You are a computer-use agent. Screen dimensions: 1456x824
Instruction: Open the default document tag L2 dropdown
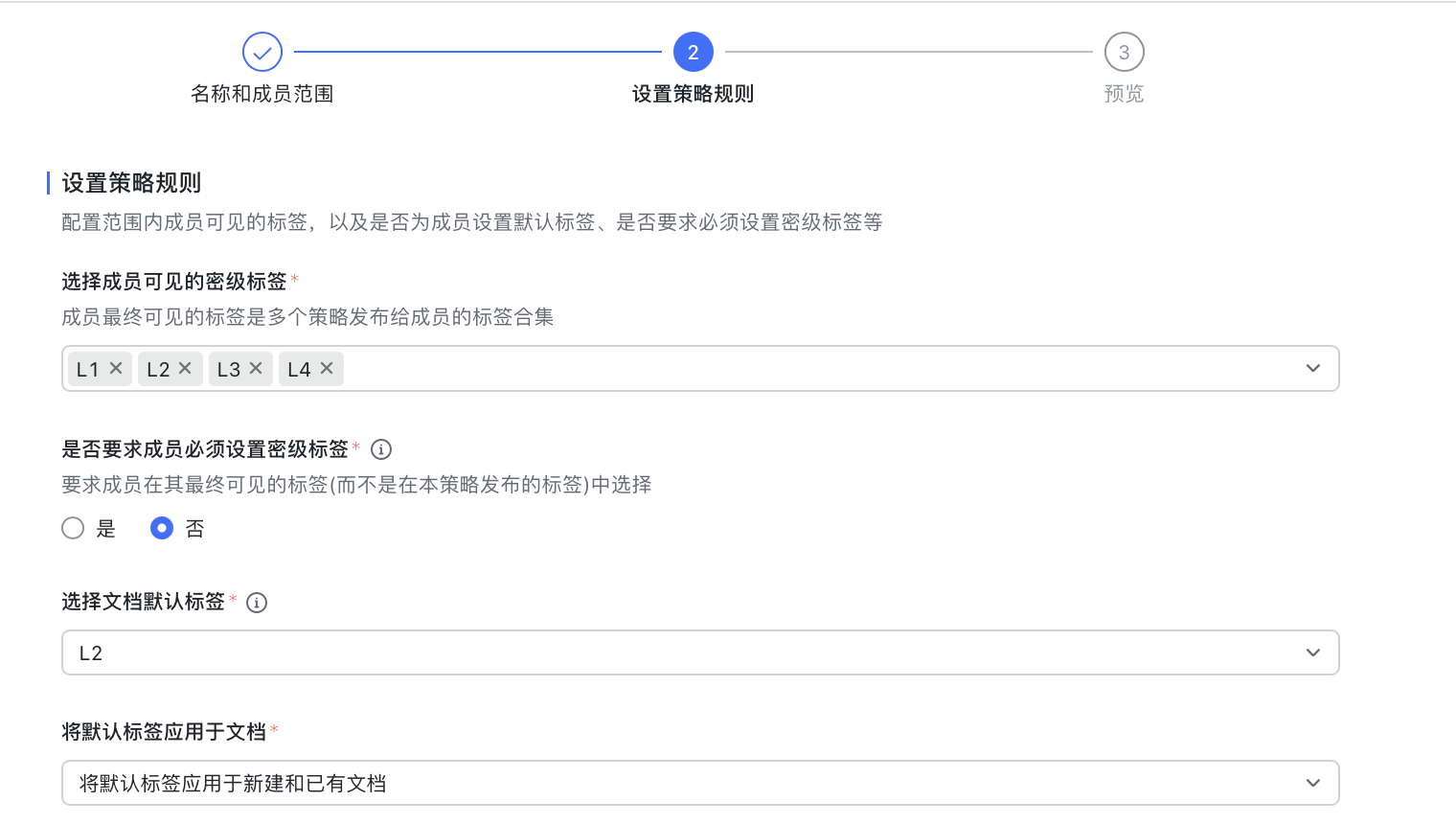pos(699,653)
